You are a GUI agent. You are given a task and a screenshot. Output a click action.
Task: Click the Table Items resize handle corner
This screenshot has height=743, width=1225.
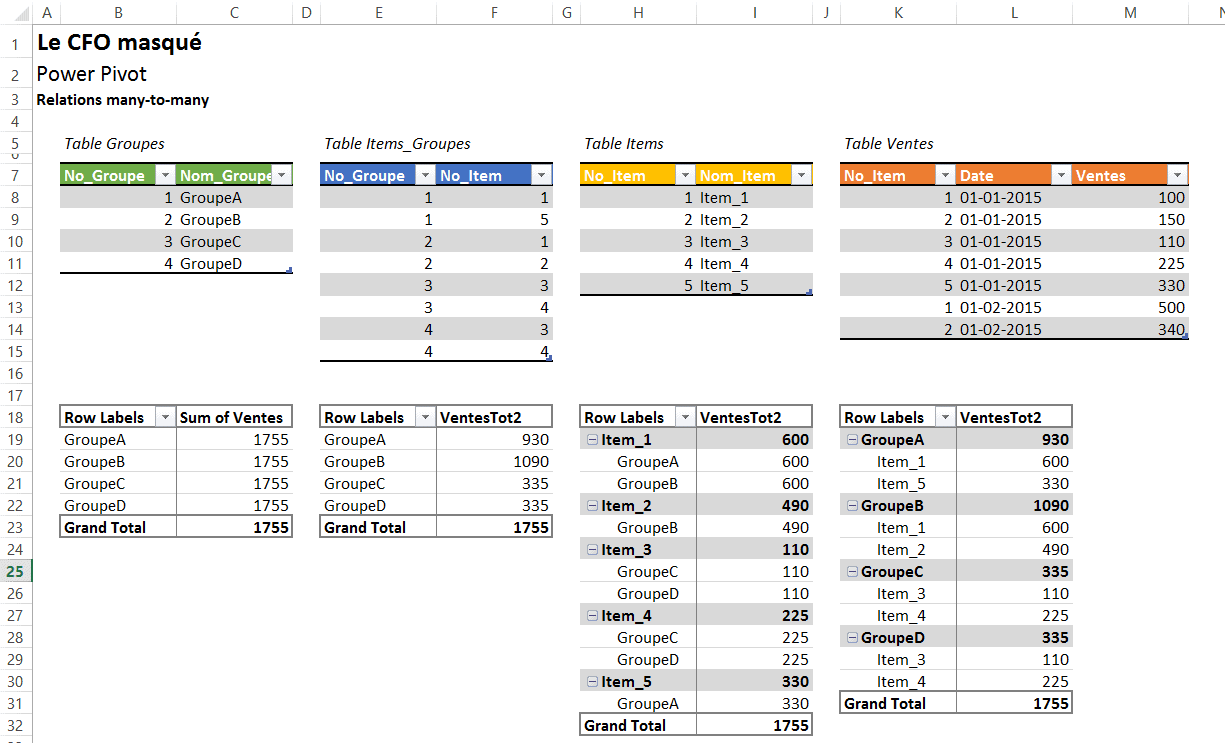click(809, 292)
